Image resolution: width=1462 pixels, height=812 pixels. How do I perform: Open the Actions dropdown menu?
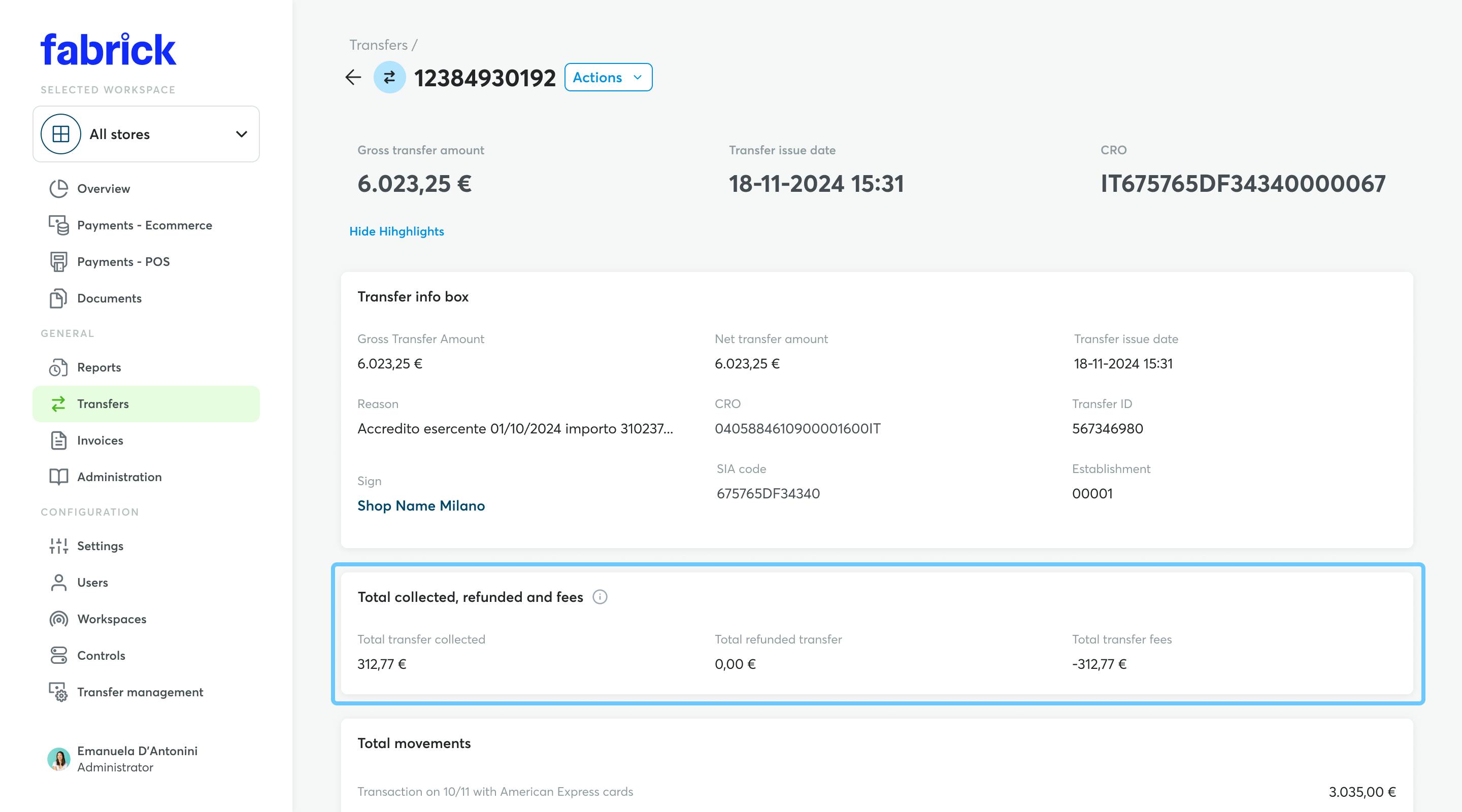(x=608, y=77)
